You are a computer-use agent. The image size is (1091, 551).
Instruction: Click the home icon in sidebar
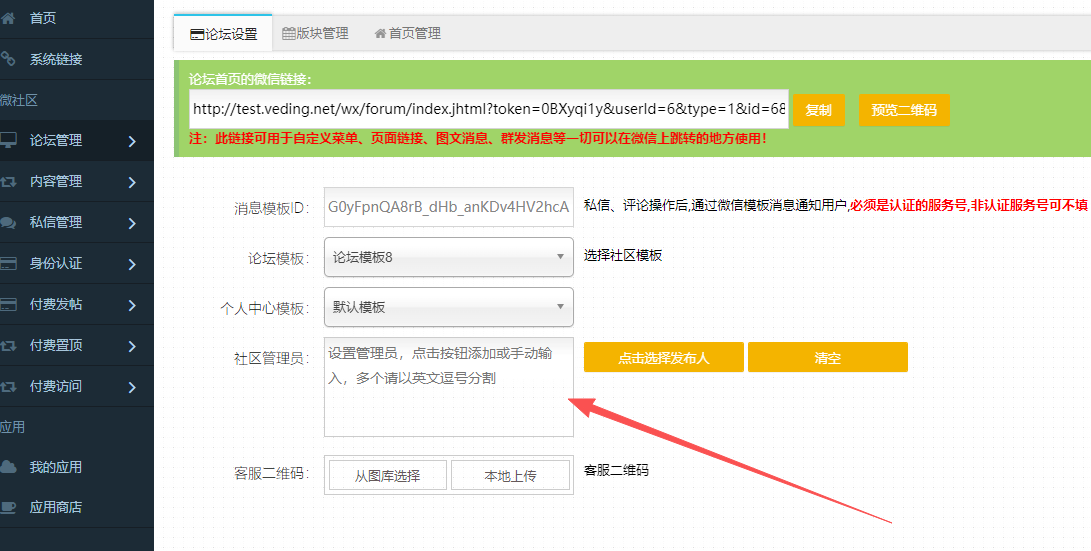point(9,18)
